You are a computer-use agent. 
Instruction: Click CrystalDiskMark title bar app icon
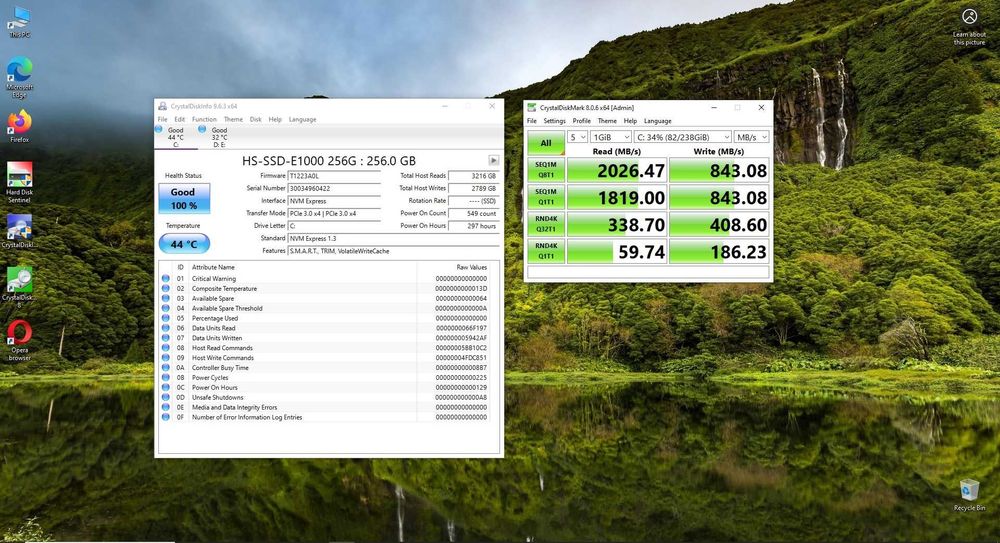[532, 108]
